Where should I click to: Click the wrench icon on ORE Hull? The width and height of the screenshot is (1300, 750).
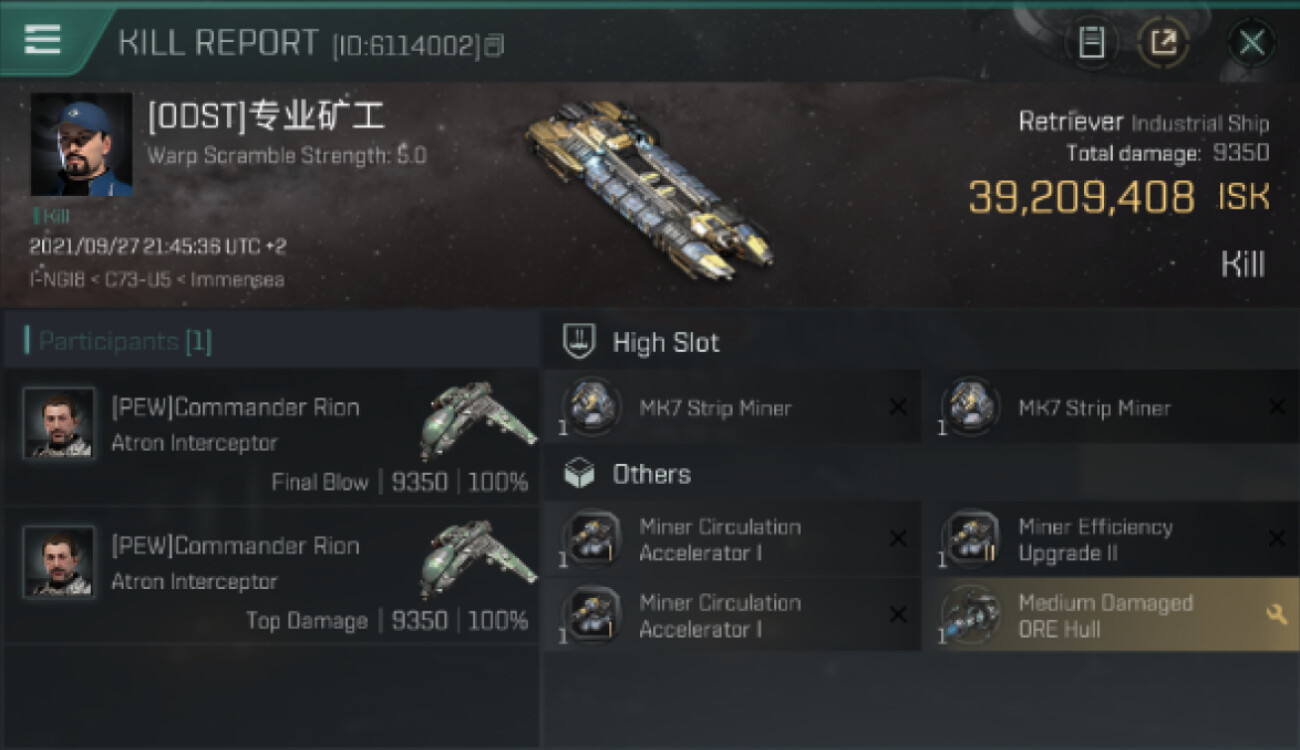click(x=1276, y=615)
